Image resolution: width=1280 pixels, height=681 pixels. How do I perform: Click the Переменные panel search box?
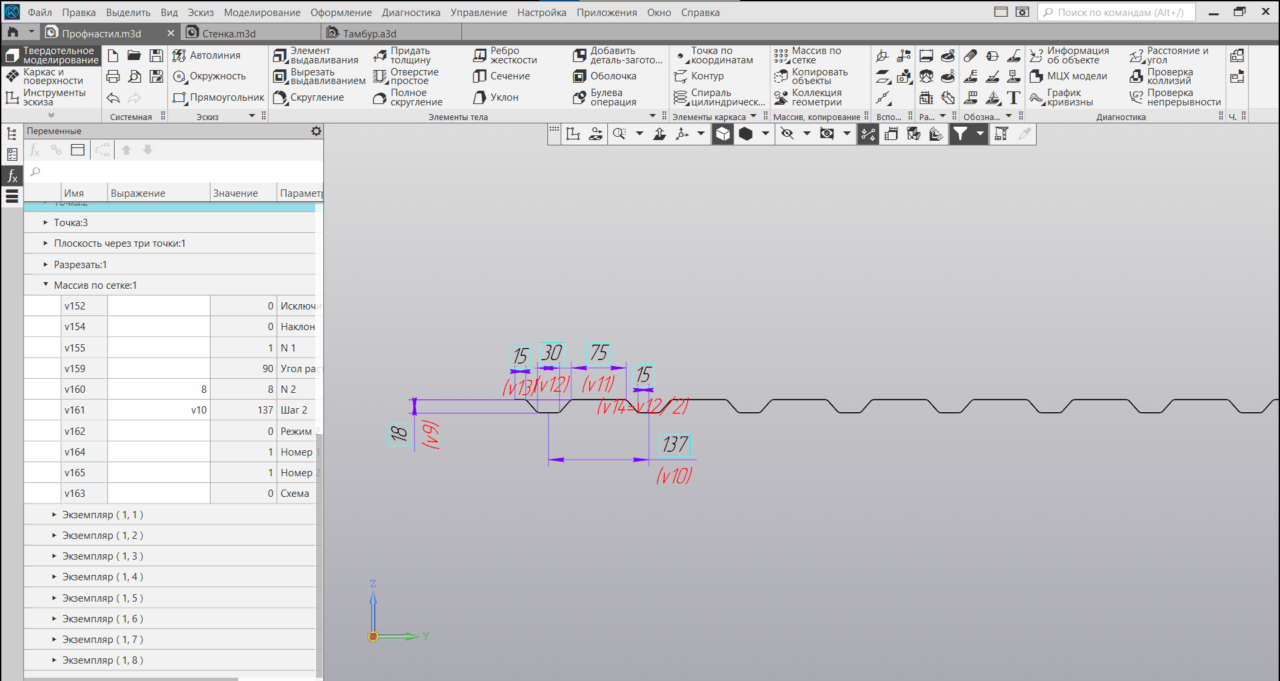[x=174, y=172]
